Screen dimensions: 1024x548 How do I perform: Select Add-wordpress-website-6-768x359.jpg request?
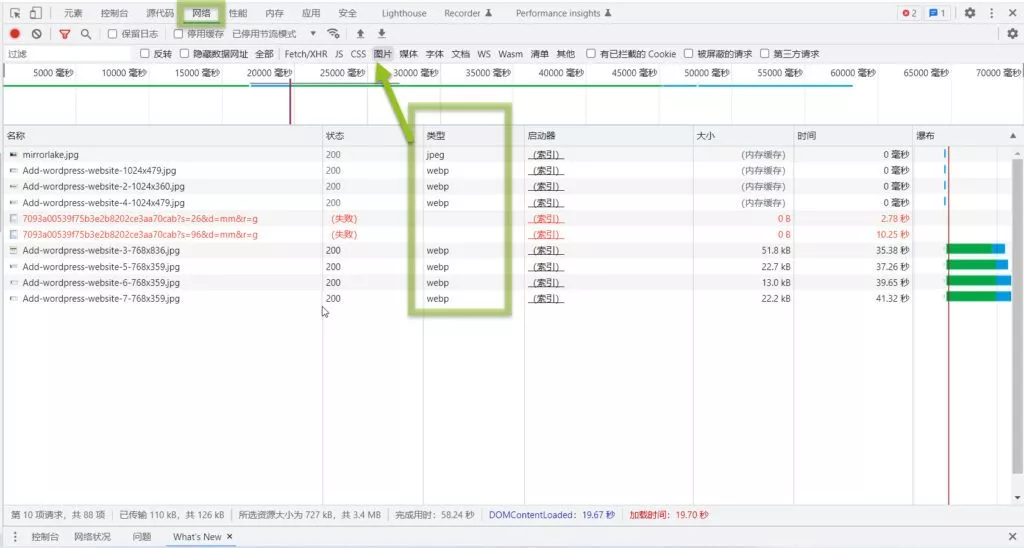pyautogui.click(x=101, y=282)
